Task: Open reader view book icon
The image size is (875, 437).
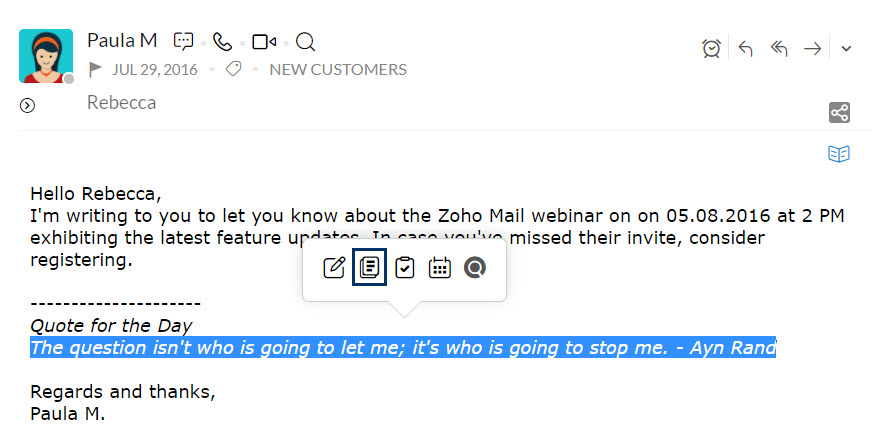Action: click(x=839, y=153)
